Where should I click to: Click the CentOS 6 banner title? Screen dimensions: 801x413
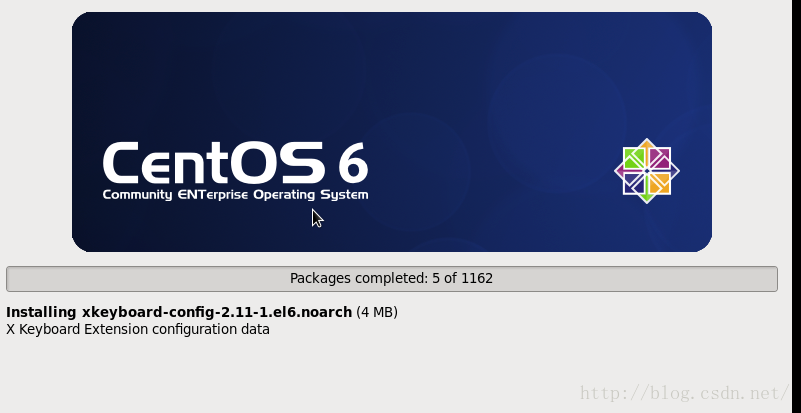235,163
